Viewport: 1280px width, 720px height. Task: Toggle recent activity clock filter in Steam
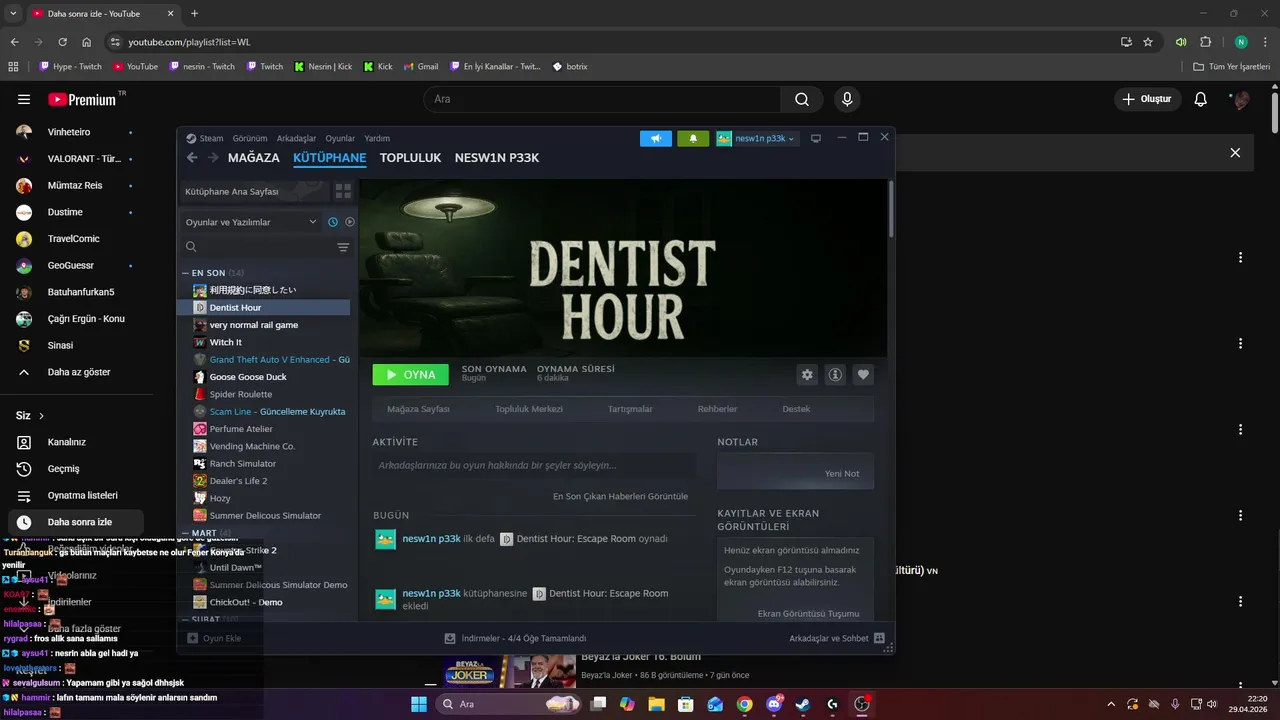[333, 222]
